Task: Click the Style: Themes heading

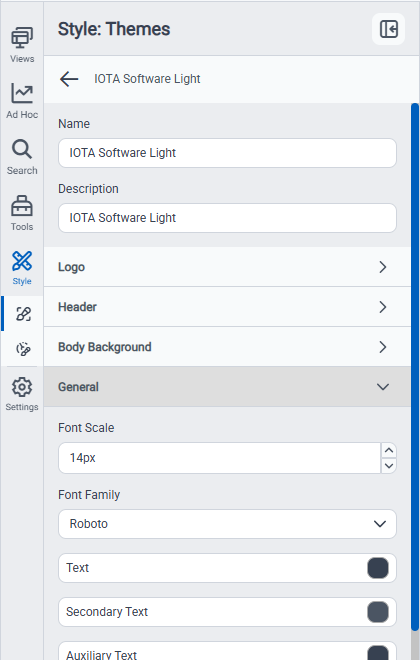Action: tap(114, 29)
